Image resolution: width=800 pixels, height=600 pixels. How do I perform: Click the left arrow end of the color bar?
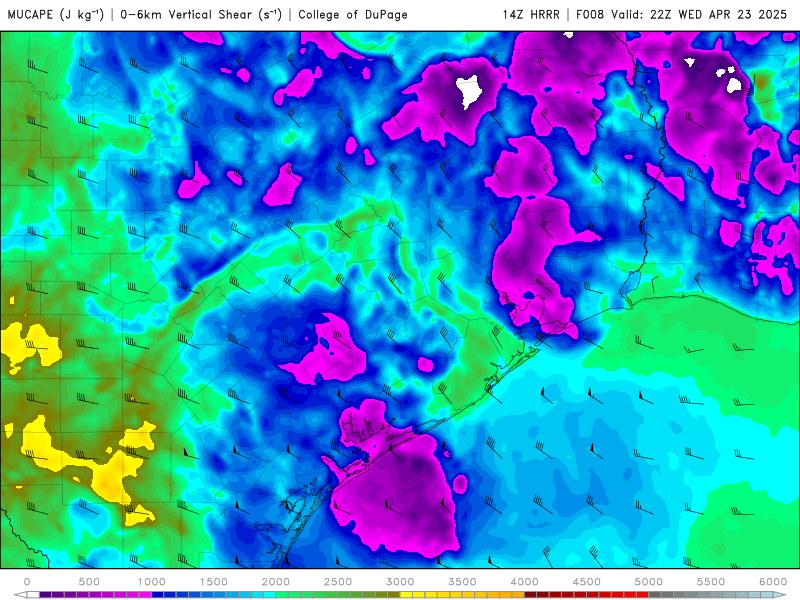[x=20, y=595]
